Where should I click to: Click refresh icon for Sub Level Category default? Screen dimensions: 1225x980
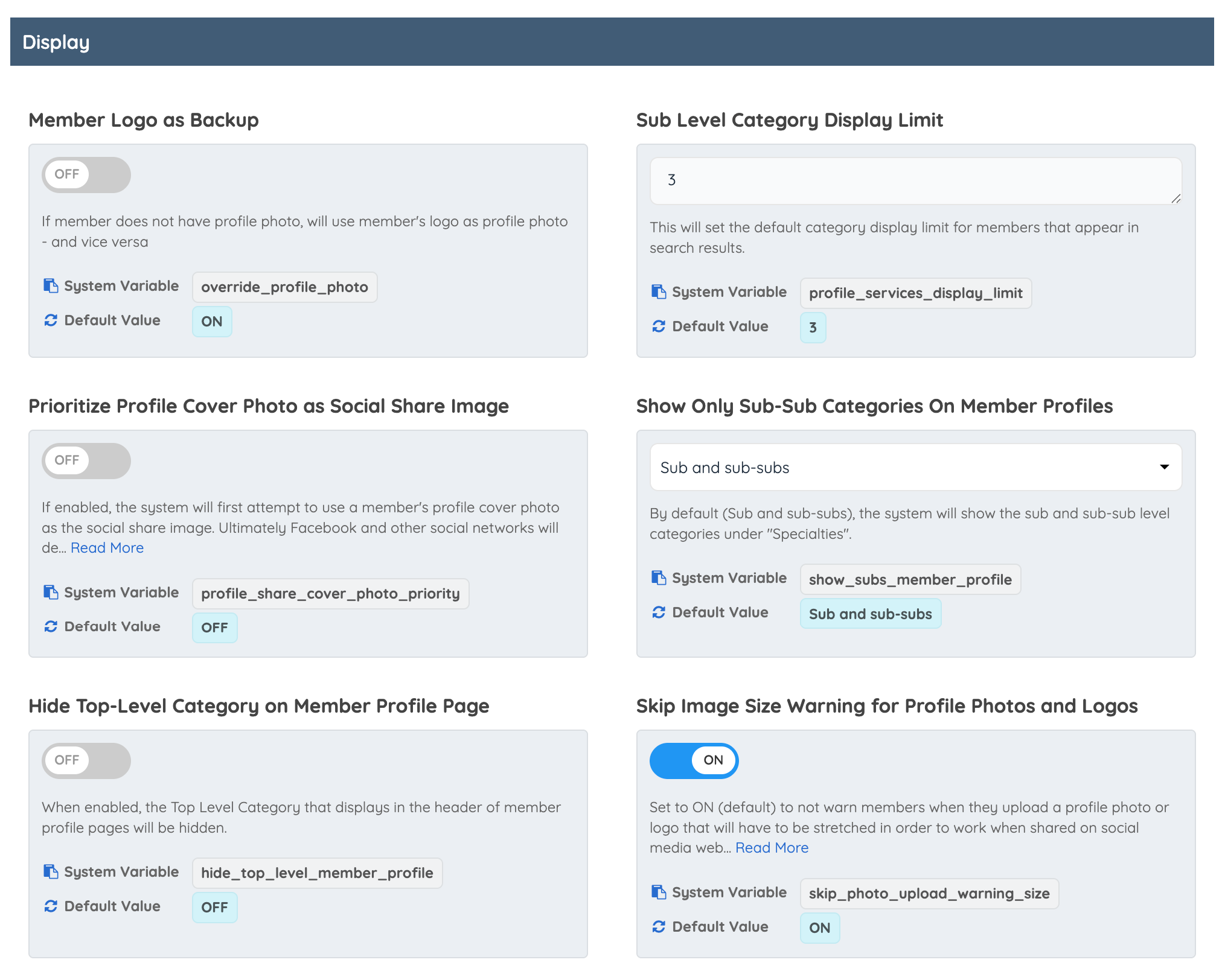(x=659, y=326)
